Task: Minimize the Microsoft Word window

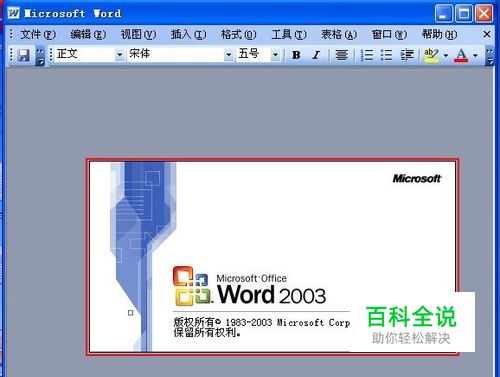Action: coord(444,14)
